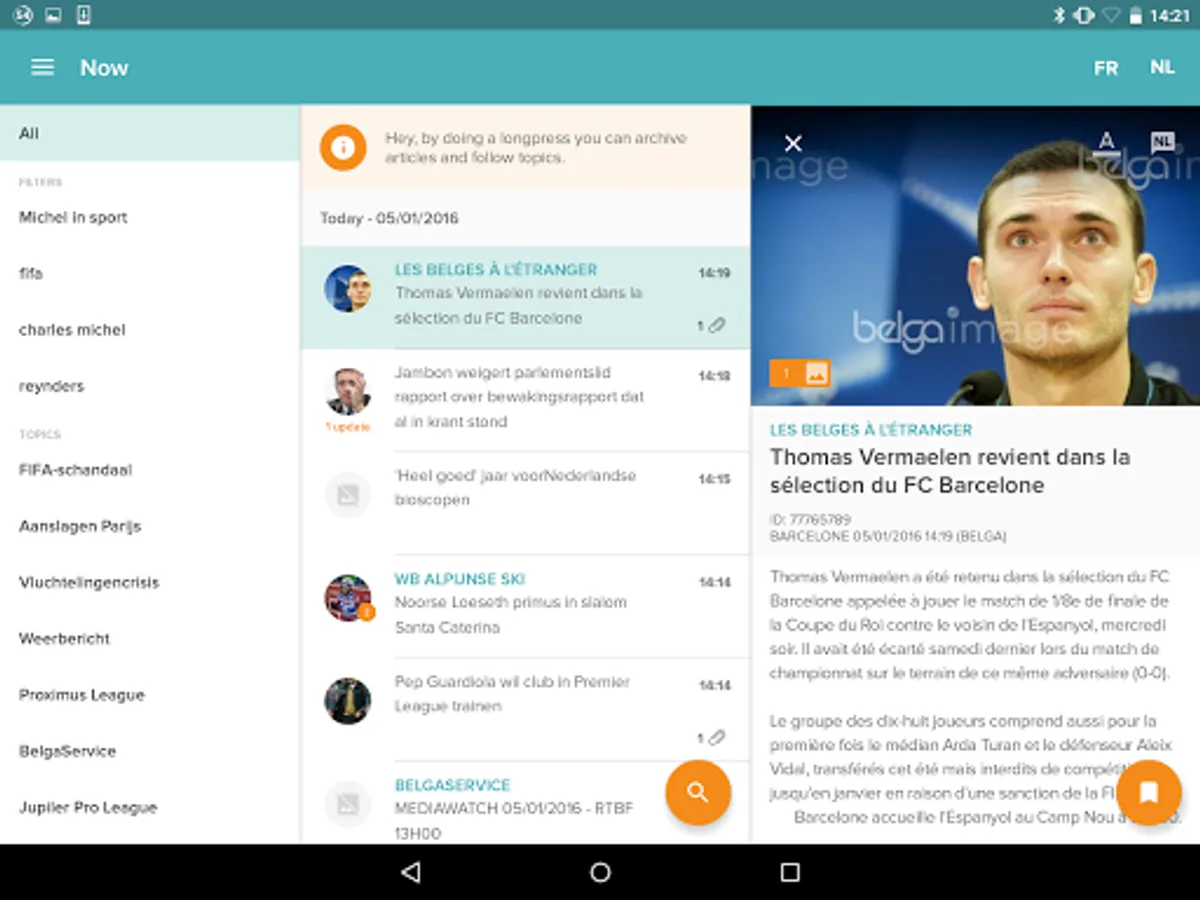Tap the Jambon article avatar thumbnail

pyautogui.click(x=348, y=392)
